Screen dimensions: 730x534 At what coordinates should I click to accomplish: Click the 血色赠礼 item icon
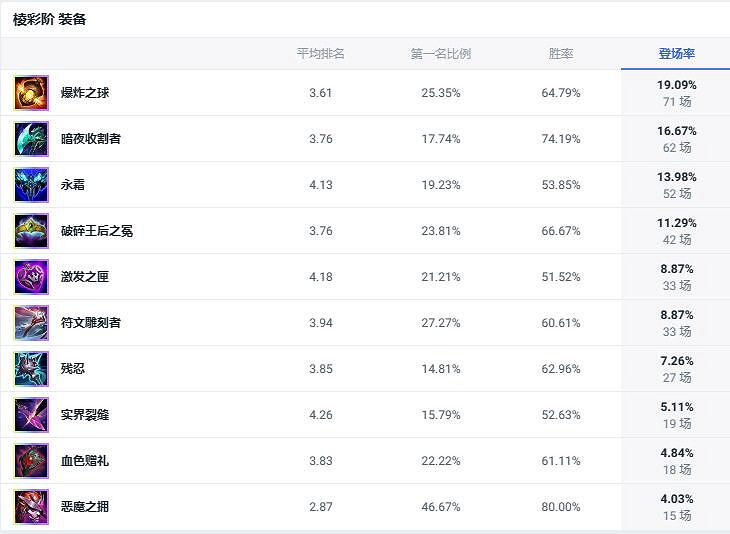[x=31, y=461]
